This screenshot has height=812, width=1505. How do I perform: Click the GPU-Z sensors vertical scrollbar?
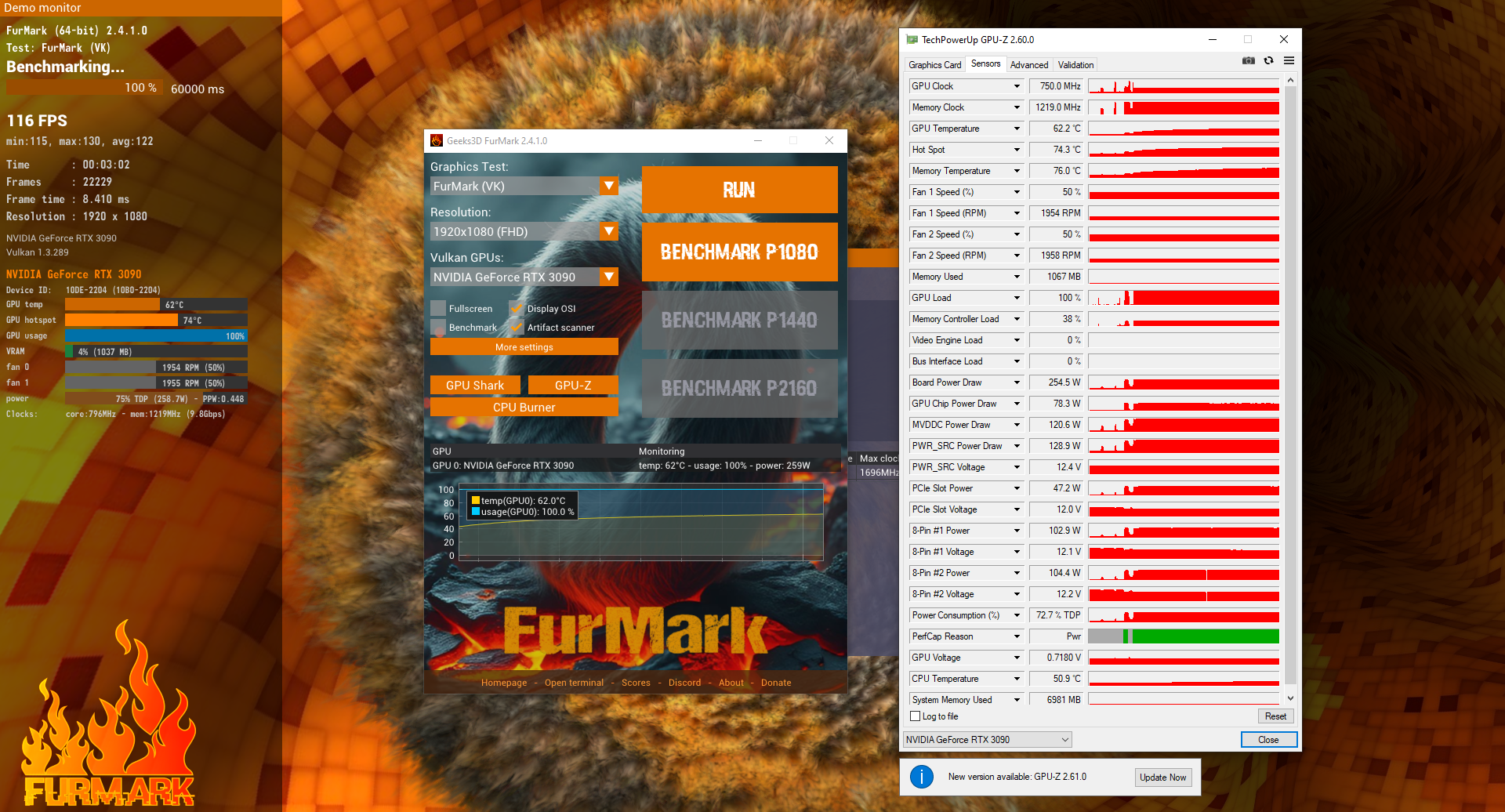coord(1290,384)
